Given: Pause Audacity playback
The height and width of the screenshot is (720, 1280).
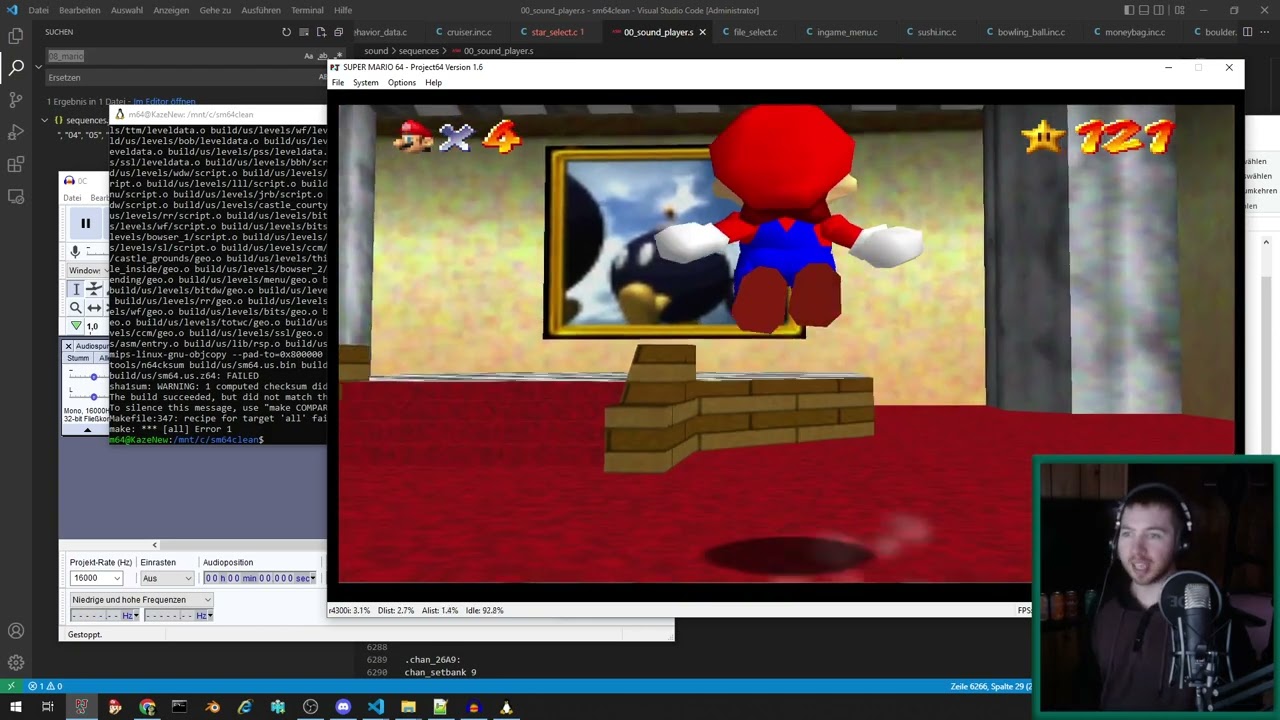Looking at the screenshot, I should tap(85, 224).
